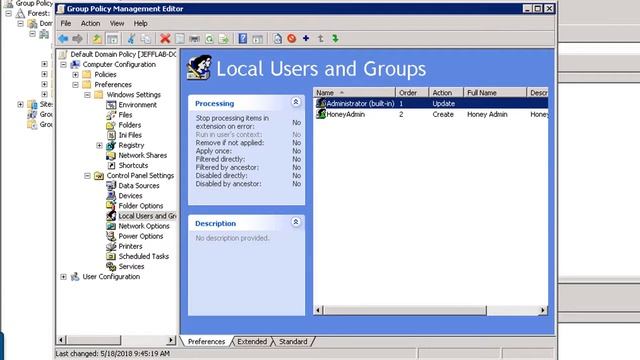640x360 pixels.
Task: Collapse the Preferences node
Action: coord(76,85)
